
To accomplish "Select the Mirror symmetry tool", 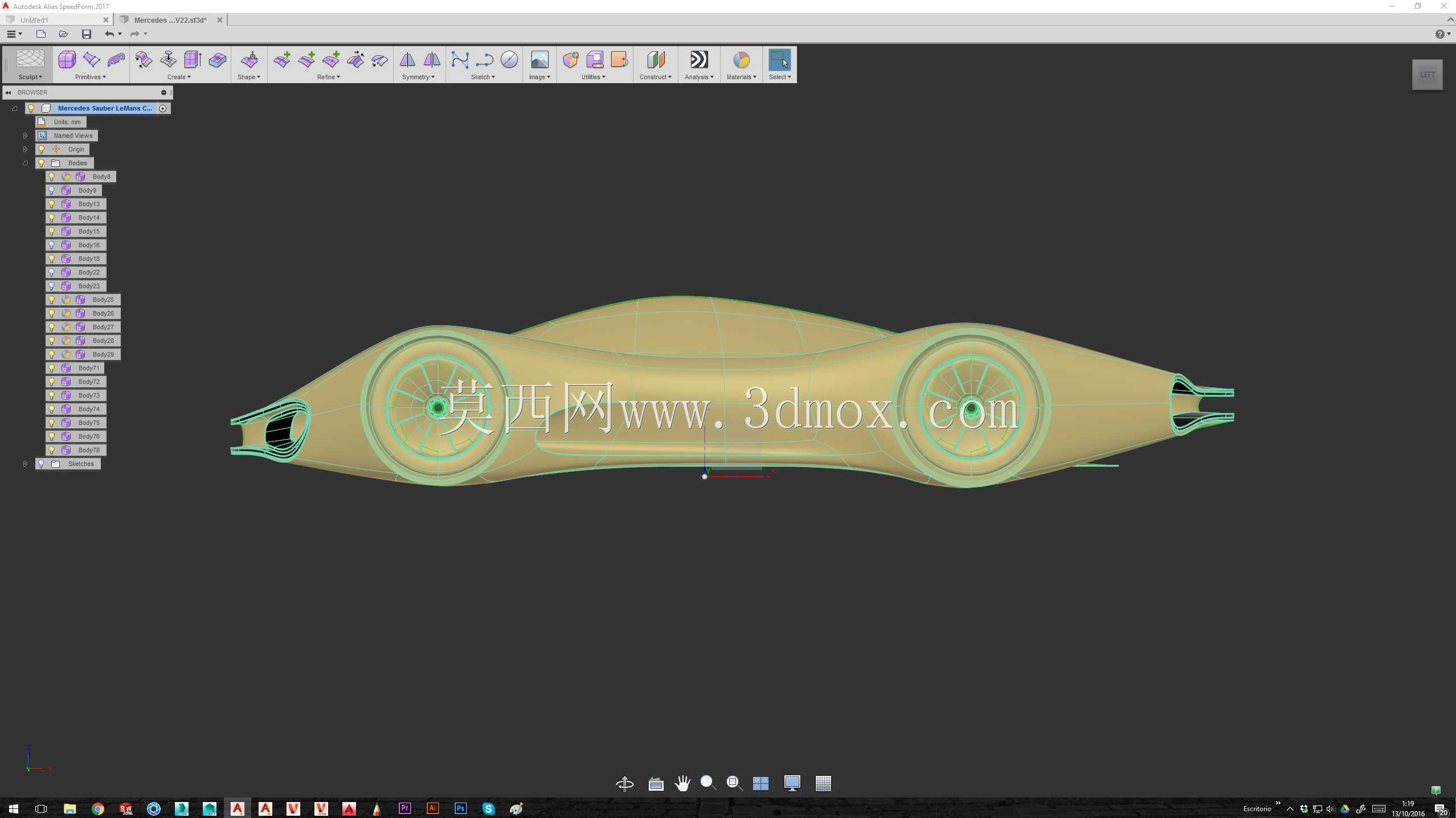I will point(407,59).
